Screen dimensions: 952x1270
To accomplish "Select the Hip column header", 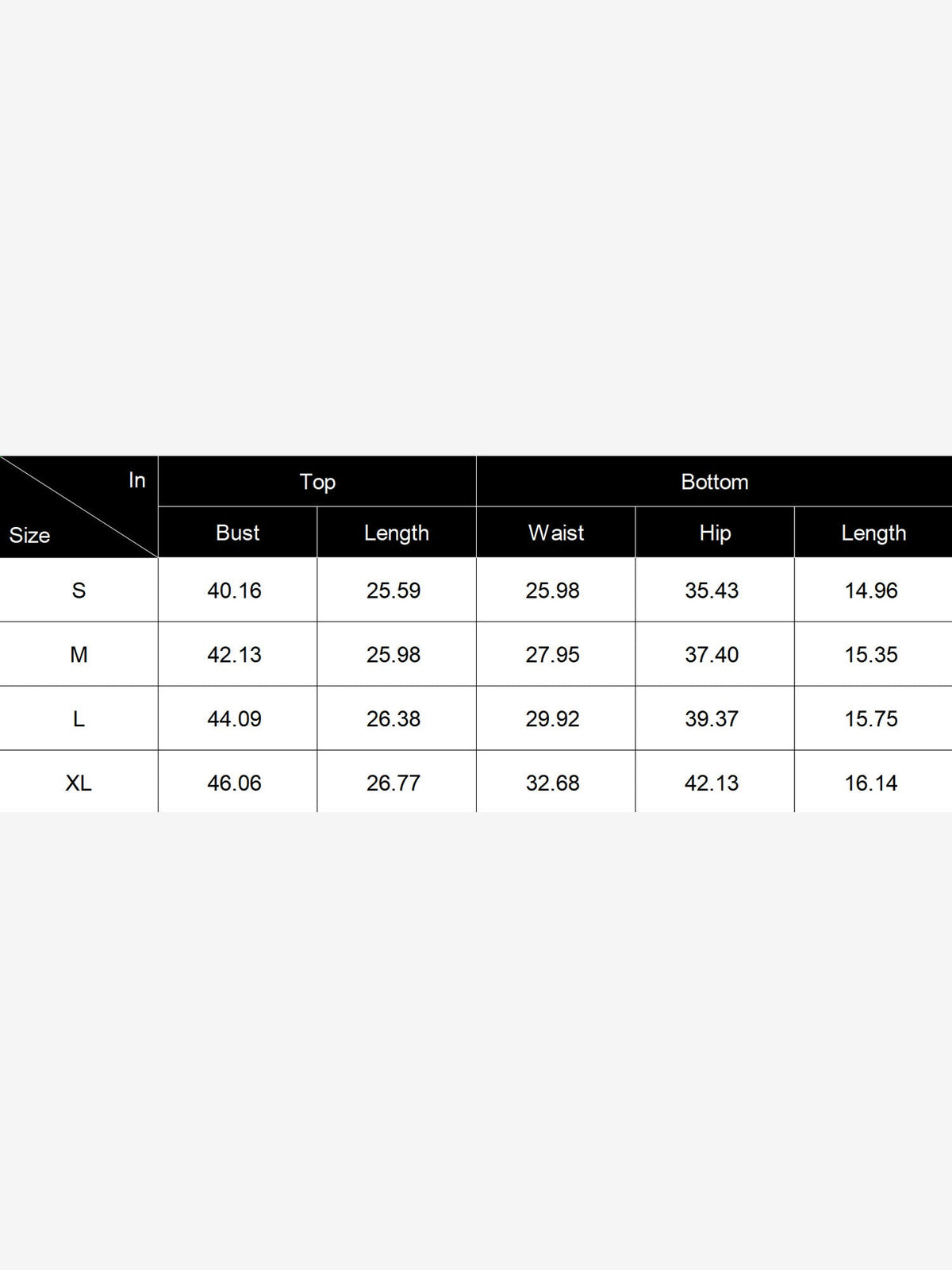I will pyautogui.click(x=715, y=533).
